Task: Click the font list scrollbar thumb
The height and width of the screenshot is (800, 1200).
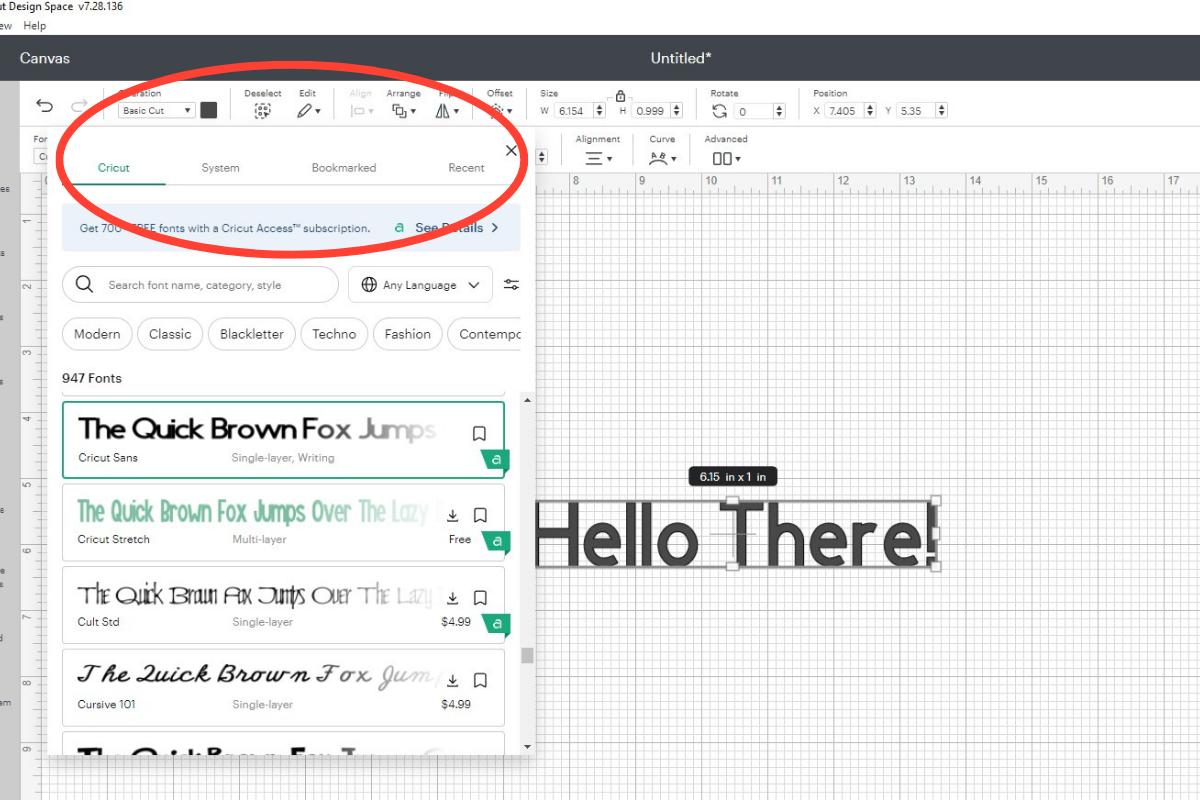Action: [x=527, y=656]
